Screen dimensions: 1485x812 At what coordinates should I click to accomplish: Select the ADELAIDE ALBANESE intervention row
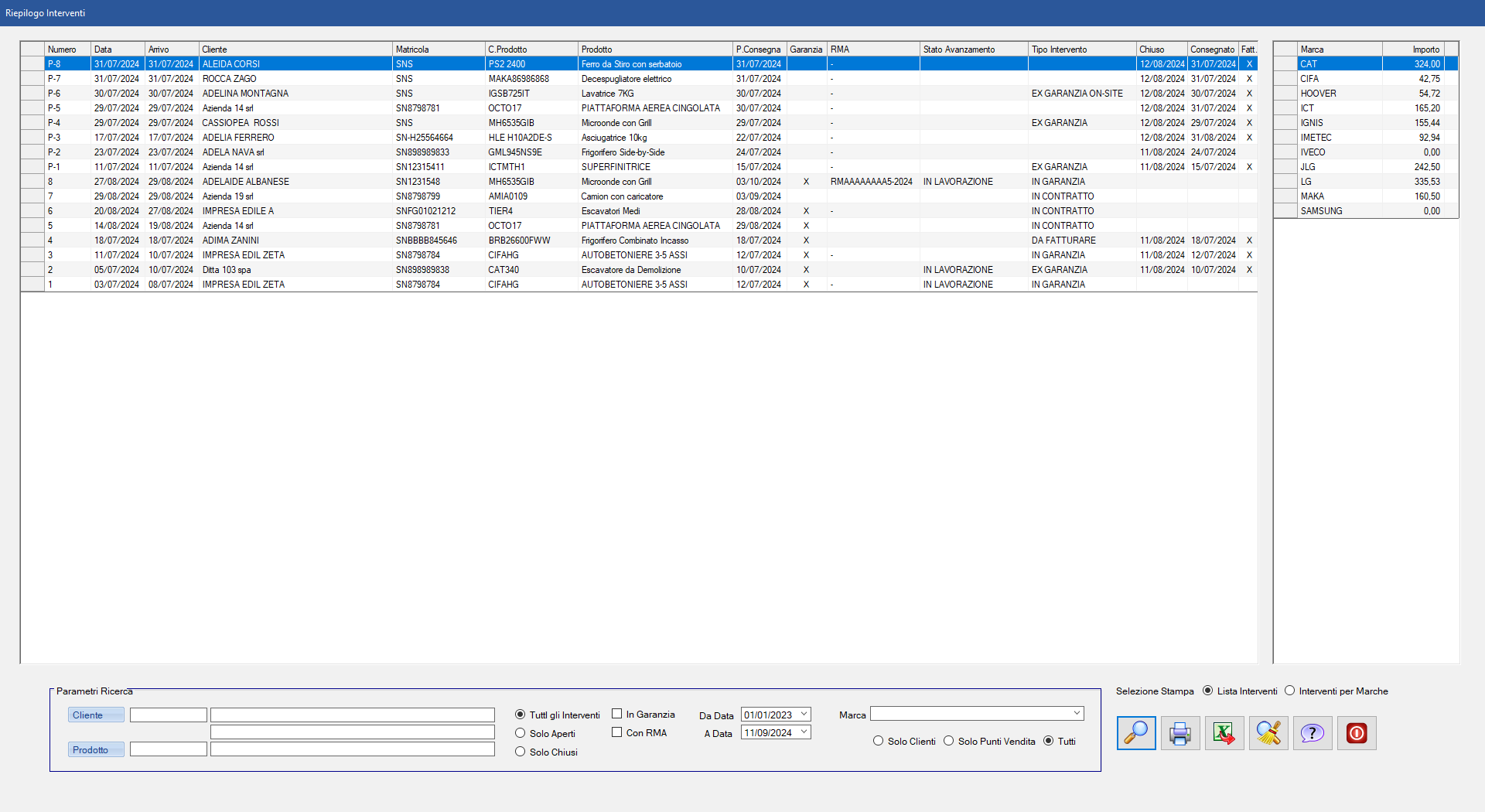tap(246, 182)
